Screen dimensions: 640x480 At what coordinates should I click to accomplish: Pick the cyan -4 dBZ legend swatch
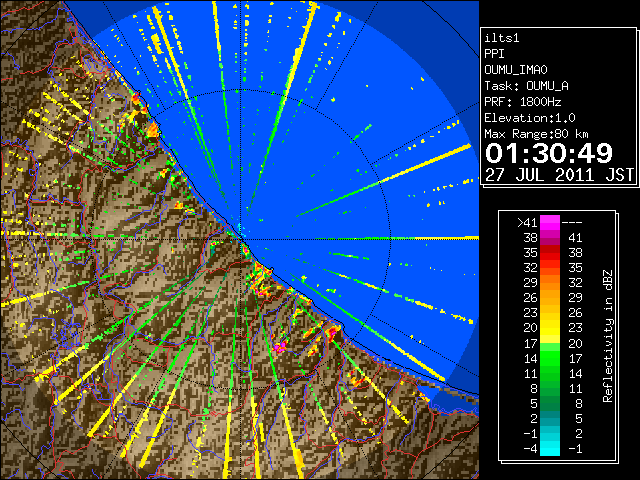pyautogui.click(x=550, y=448)
